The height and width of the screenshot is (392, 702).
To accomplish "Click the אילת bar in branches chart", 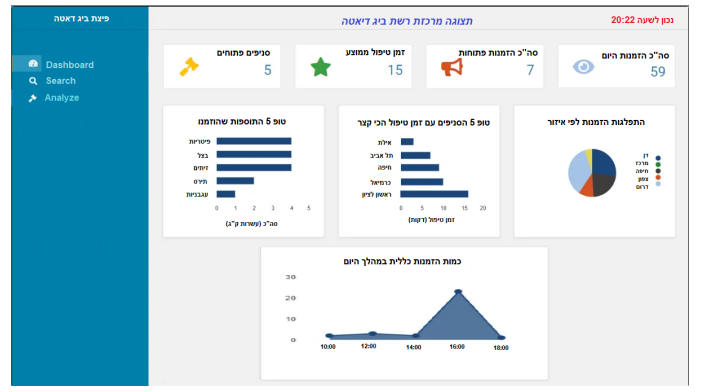I will click(407, 142).
